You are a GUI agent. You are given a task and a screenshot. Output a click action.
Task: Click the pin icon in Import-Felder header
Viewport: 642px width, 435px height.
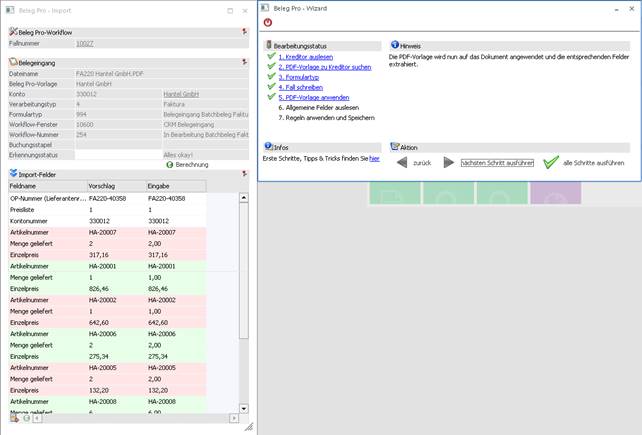[x=246, y=174]
